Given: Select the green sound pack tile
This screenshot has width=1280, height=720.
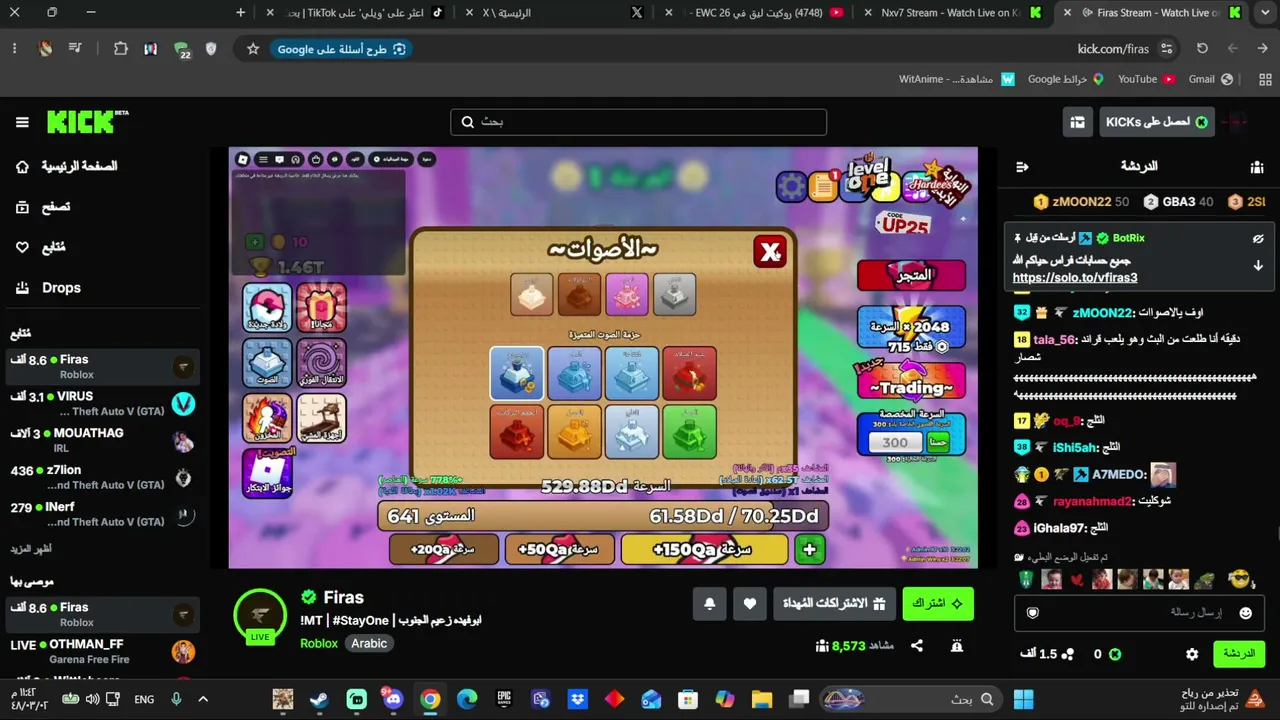Looking at the screenshot, I should tap(689, 431).
